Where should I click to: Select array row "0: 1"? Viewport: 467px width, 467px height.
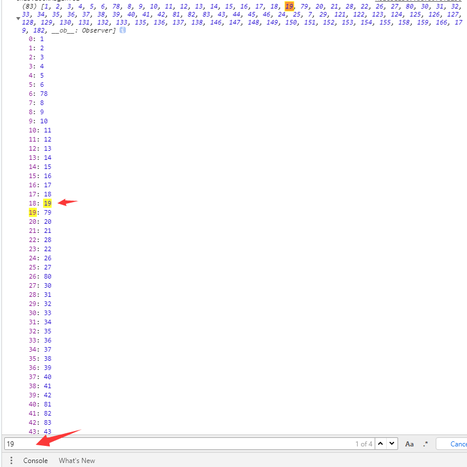[x=36, y=39]
